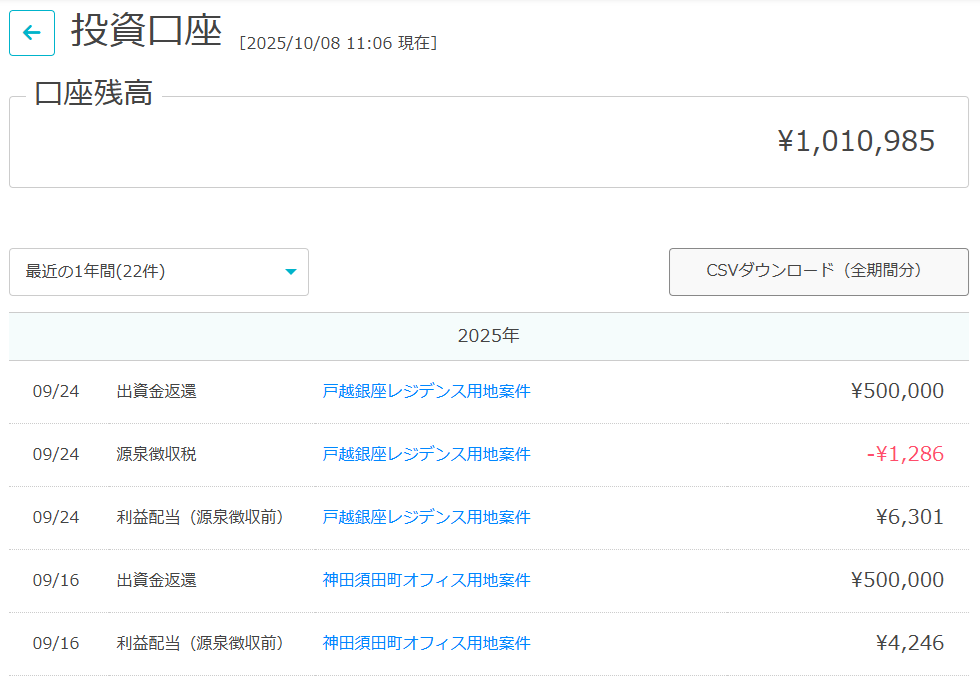Viewport: 980px width, 687px height.
Task: Click the ¥500,000 amount dated 09/24
Action: [x=897, y=391]
